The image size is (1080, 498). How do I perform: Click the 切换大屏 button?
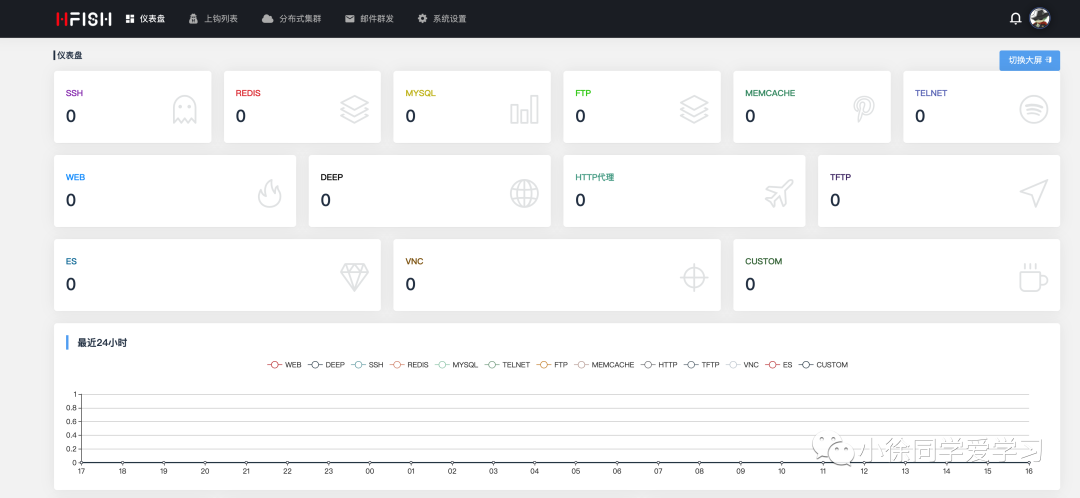pyautogui.click(x=1030, y=60)
